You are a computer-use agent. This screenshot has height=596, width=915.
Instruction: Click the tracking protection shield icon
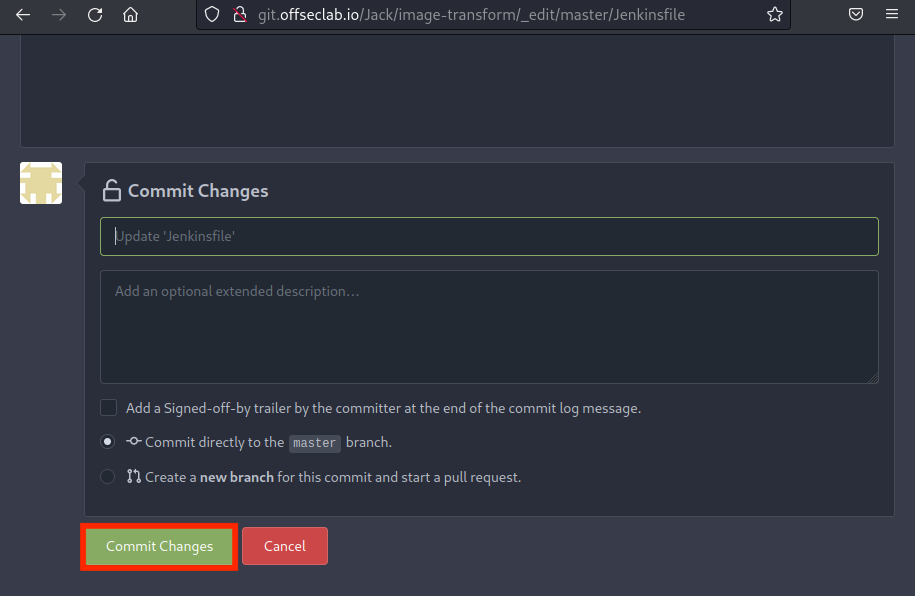coord(211,15)
